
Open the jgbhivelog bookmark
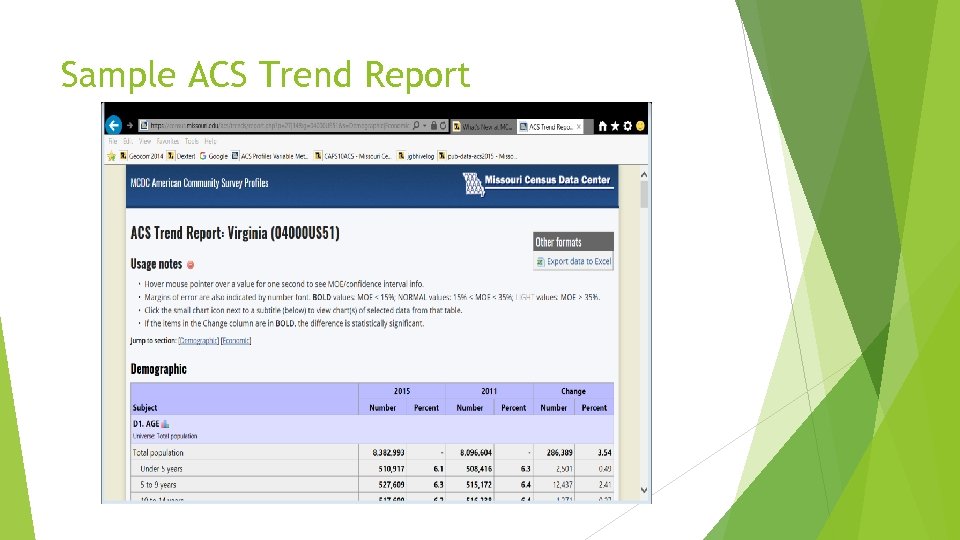click(x=416, y=156)
